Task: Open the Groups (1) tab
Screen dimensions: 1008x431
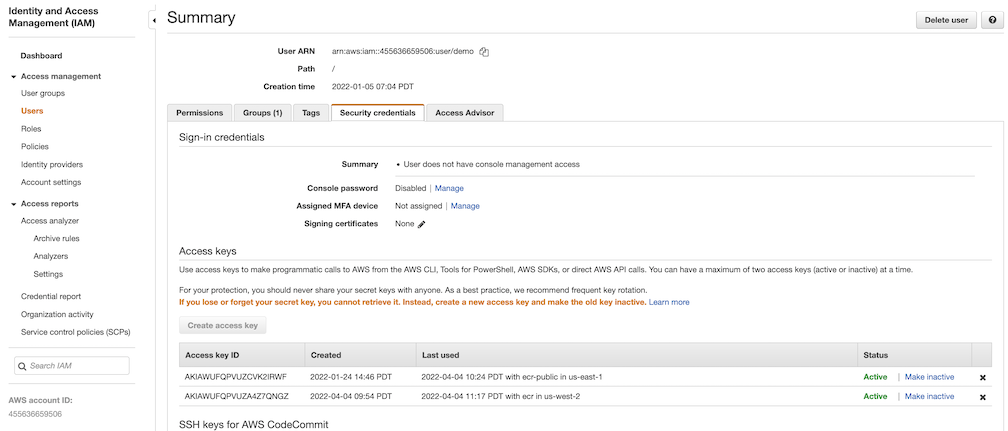Action: pyautogui.click(x=263, y=113)
